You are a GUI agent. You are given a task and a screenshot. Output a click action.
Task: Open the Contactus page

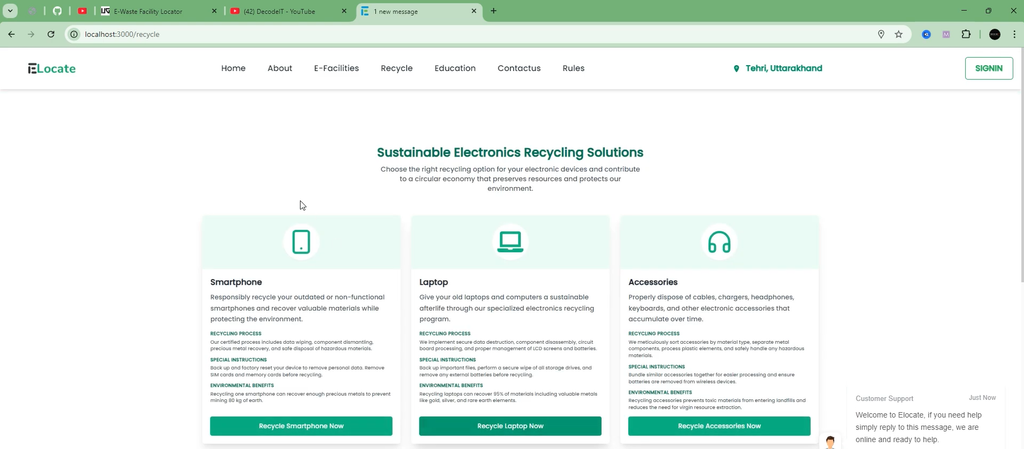(519, 69)
